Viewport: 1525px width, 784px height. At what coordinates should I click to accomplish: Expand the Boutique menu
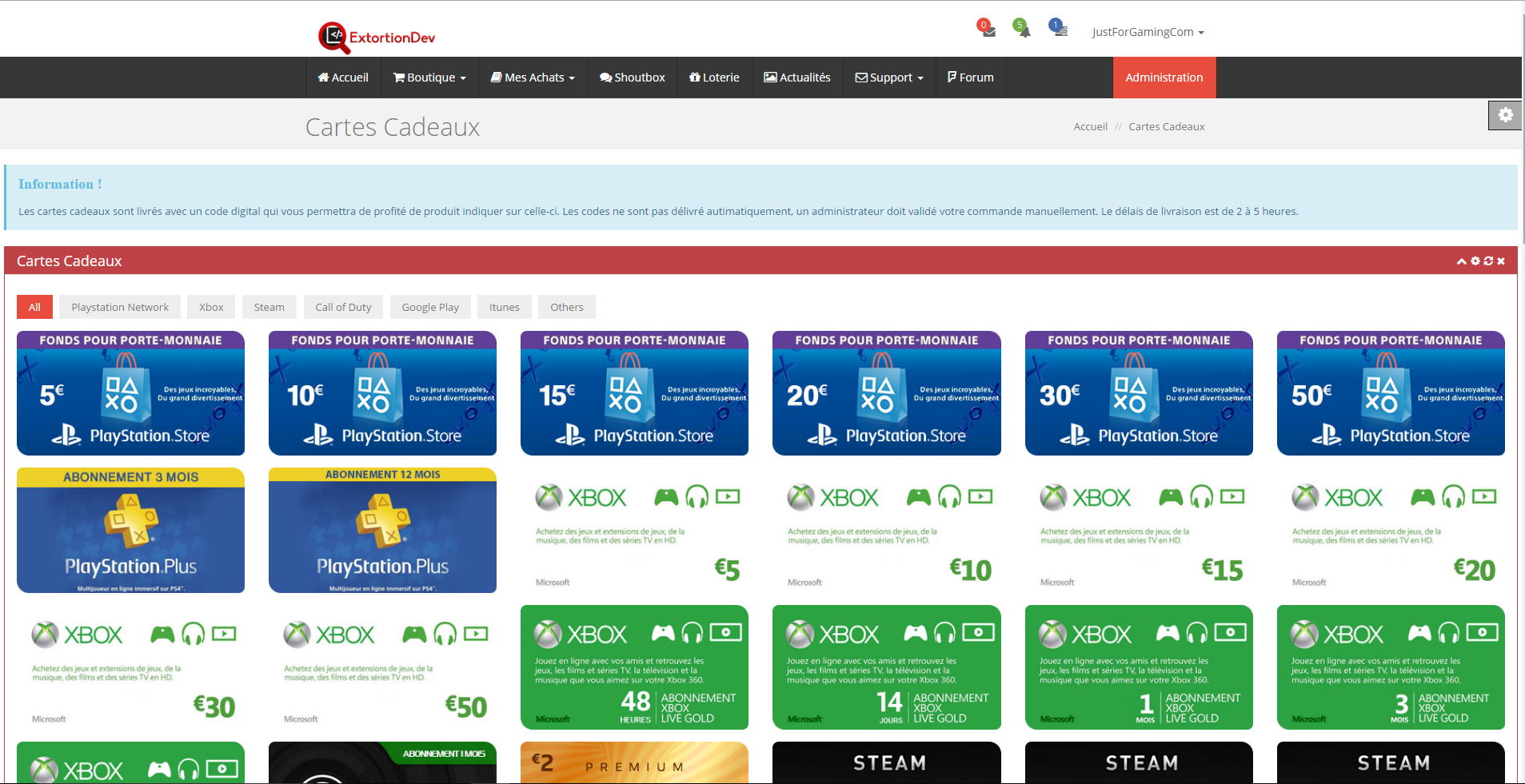click(x=429, y=78)
